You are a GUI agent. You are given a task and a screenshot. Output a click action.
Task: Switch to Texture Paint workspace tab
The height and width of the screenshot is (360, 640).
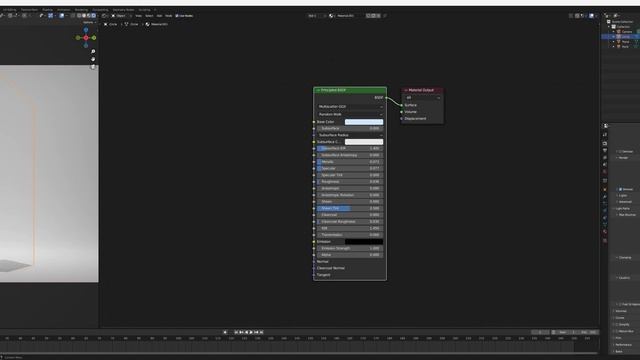[x=29, y=10]
